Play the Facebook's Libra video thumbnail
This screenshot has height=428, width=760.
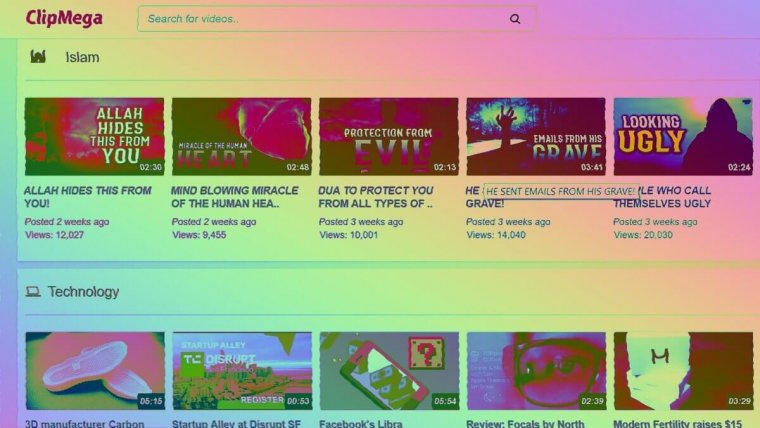click(x=388, y=370)
